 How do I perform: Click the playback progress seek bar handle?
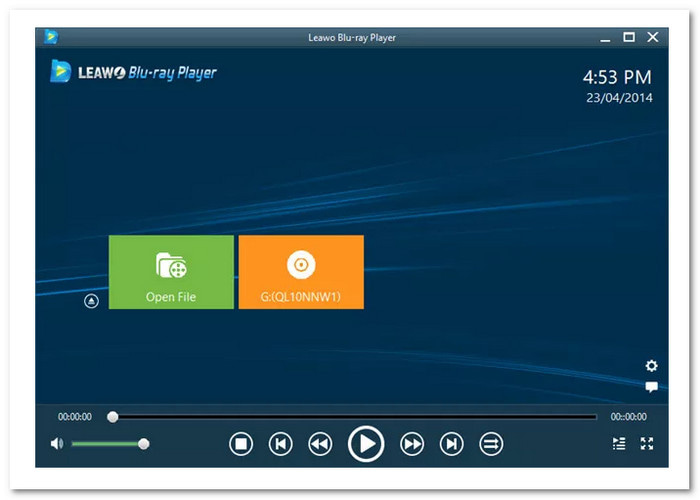coord(113,417)
